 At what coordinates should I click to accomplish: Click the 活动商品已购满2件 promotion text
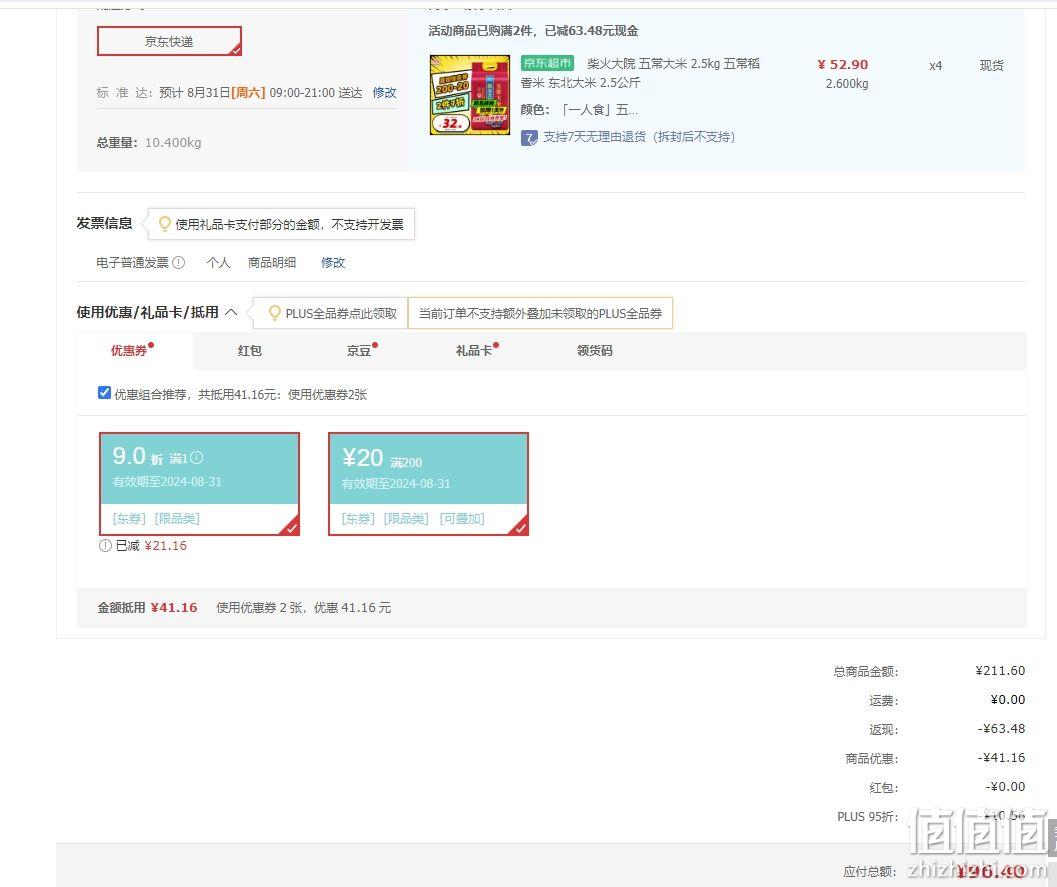tap(533, 31)
